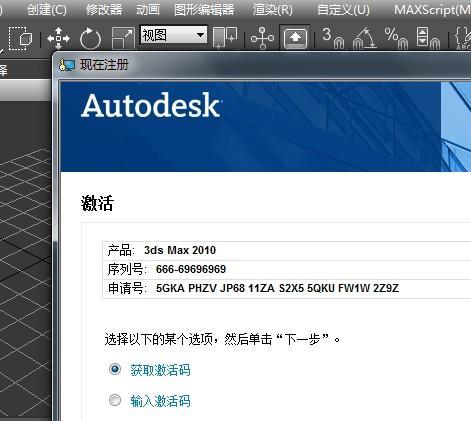This screenshot has width=471, height=421.
Task: Click the serial number 666-69696969
Action: click(x=191, y=269)
